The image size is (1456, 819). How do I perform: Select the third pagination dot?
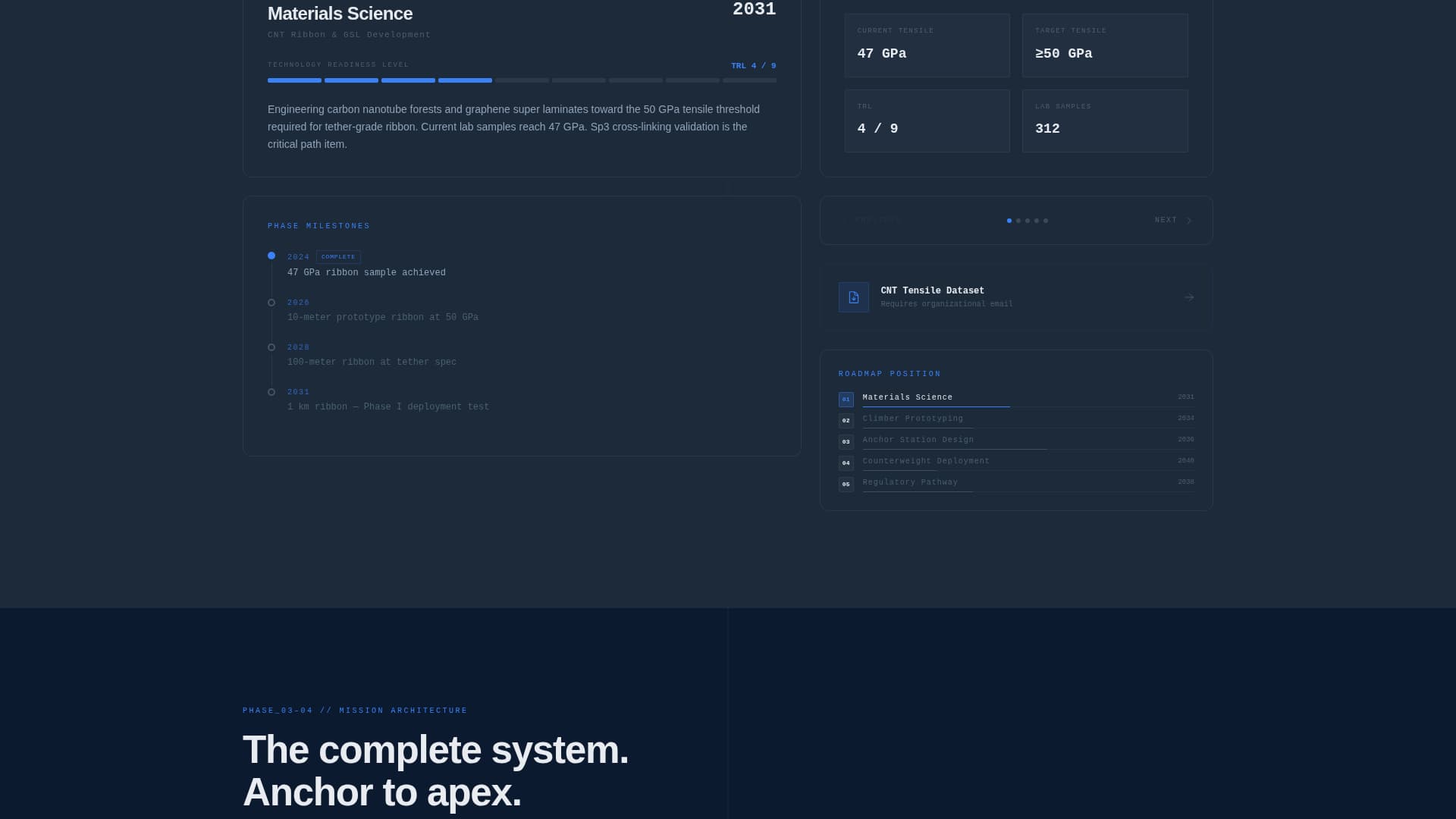(1027, 221)
